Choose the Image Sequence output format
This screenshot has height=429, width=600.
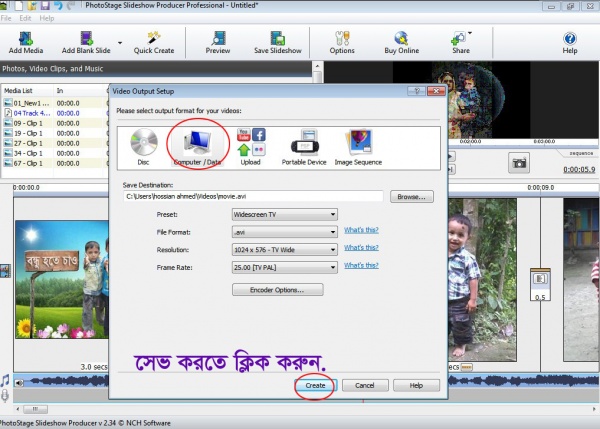click(x=358, y=147)
